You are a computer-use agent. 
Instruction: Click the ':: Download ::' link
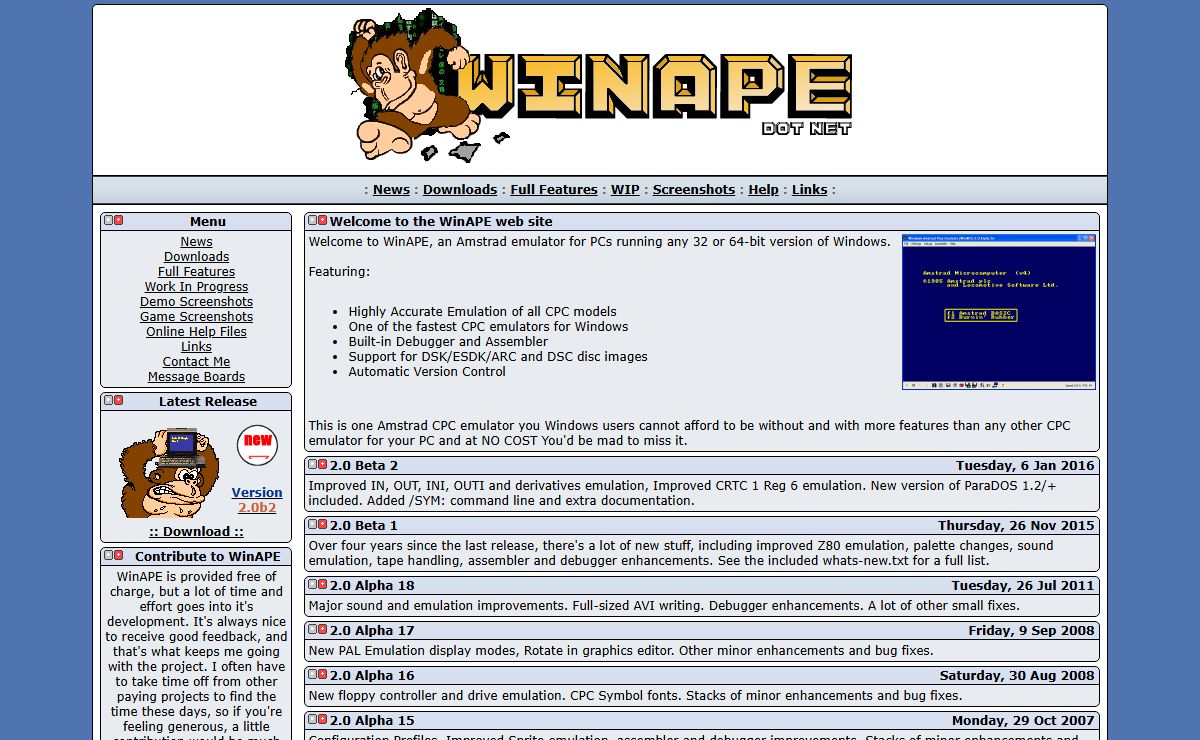coord(196,531)
